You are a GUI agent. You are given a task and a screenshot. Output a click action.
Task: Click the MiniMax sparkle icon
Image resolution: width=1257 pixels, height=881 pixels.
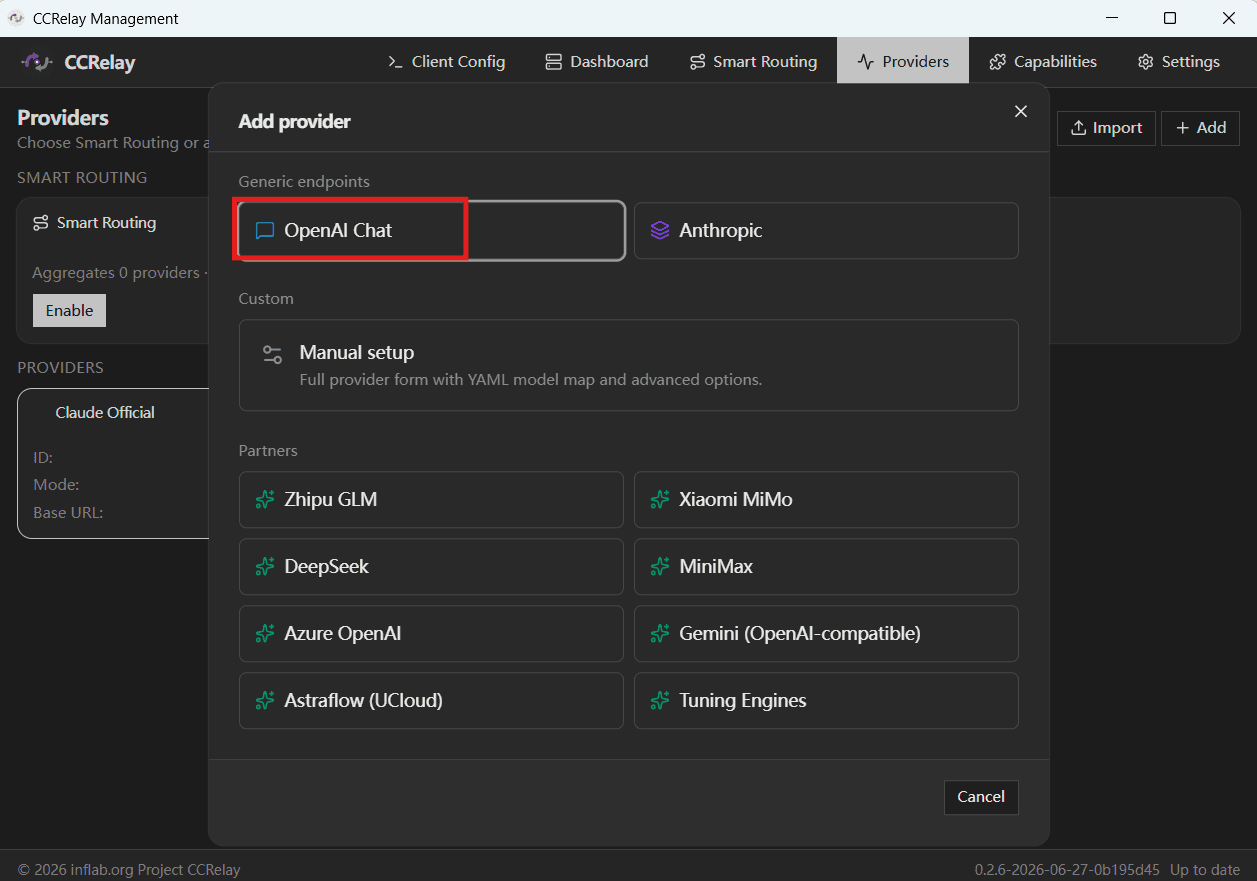pyautogui.click(x=660, y=567)
